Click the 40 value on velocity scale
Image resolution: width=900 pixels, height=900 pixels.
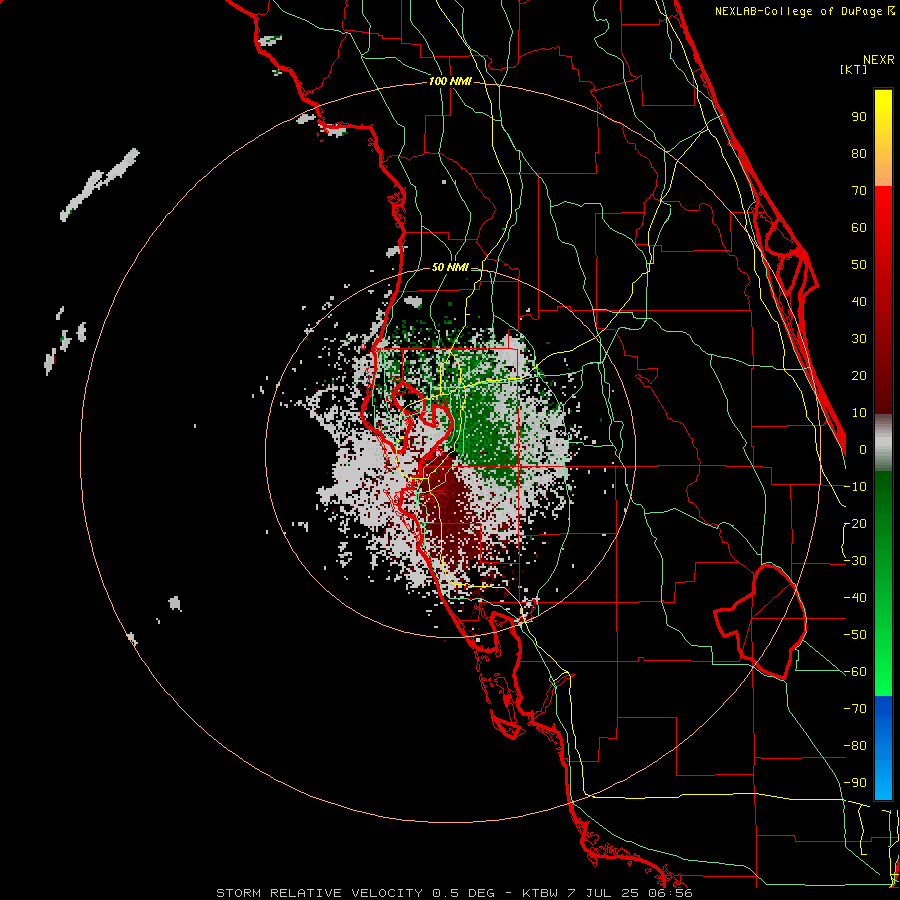point(859,302)
